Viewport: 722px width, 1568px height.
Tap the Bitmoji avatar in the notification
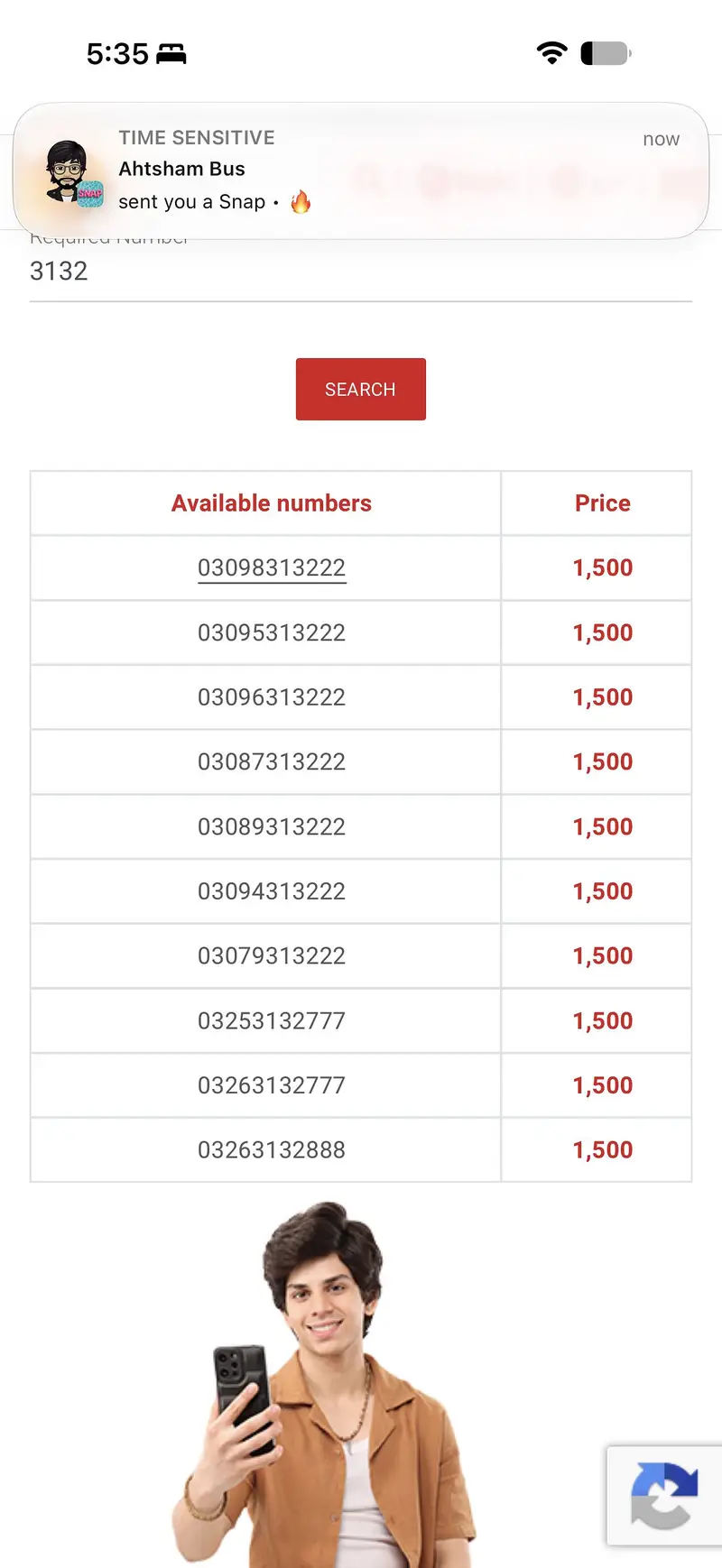pyautogui.click(x=72, y=171)
